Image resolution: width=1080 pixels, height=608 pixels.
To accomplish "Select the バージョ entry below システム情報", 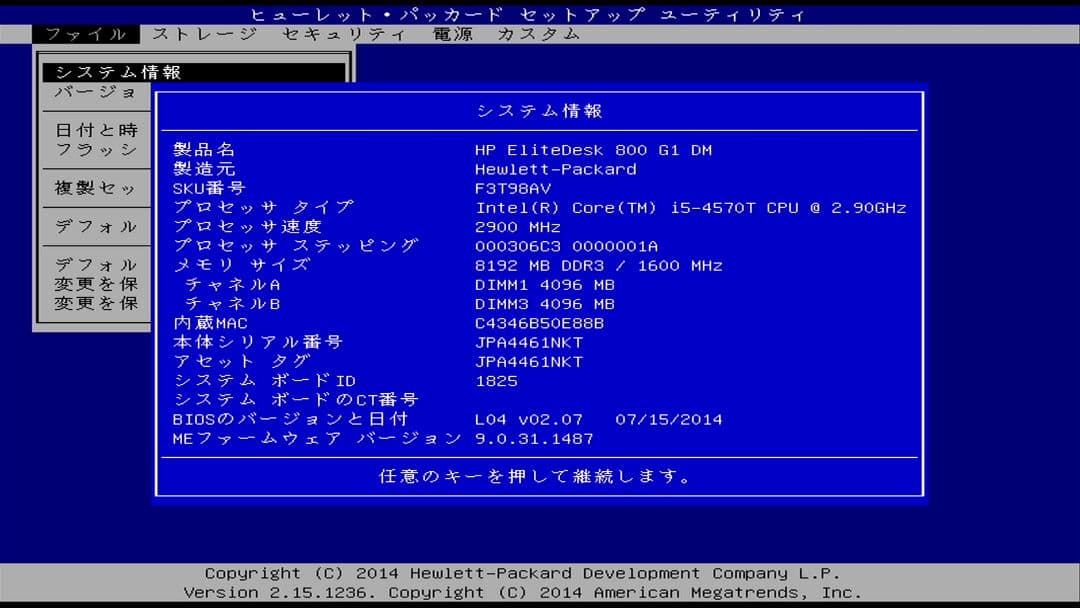I will pyautogui.click(x=95, y=92).
